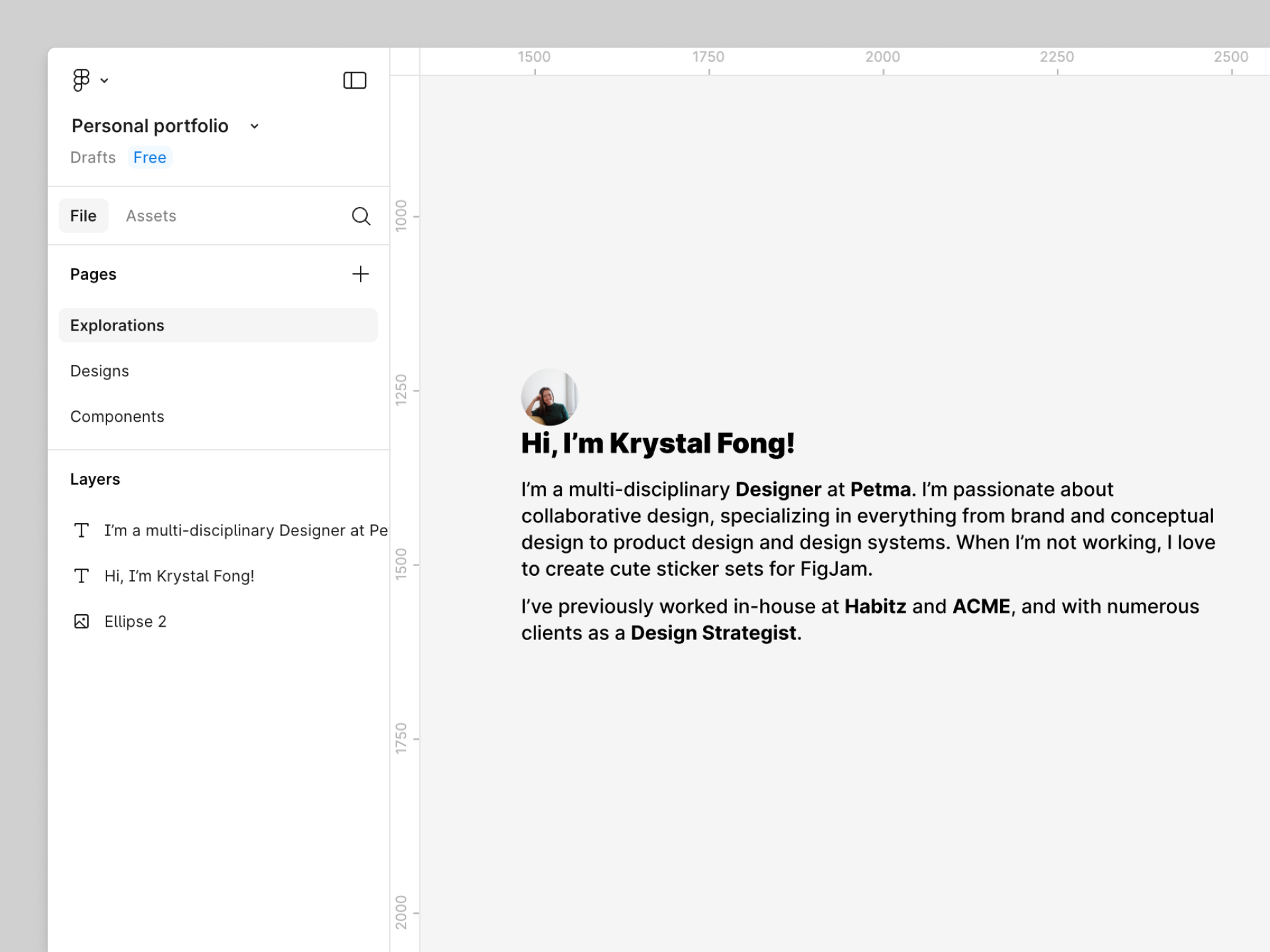This screenshot has width=1270, height=952.
Task: Click the Free plan badge
Action: tap(149, 157)
